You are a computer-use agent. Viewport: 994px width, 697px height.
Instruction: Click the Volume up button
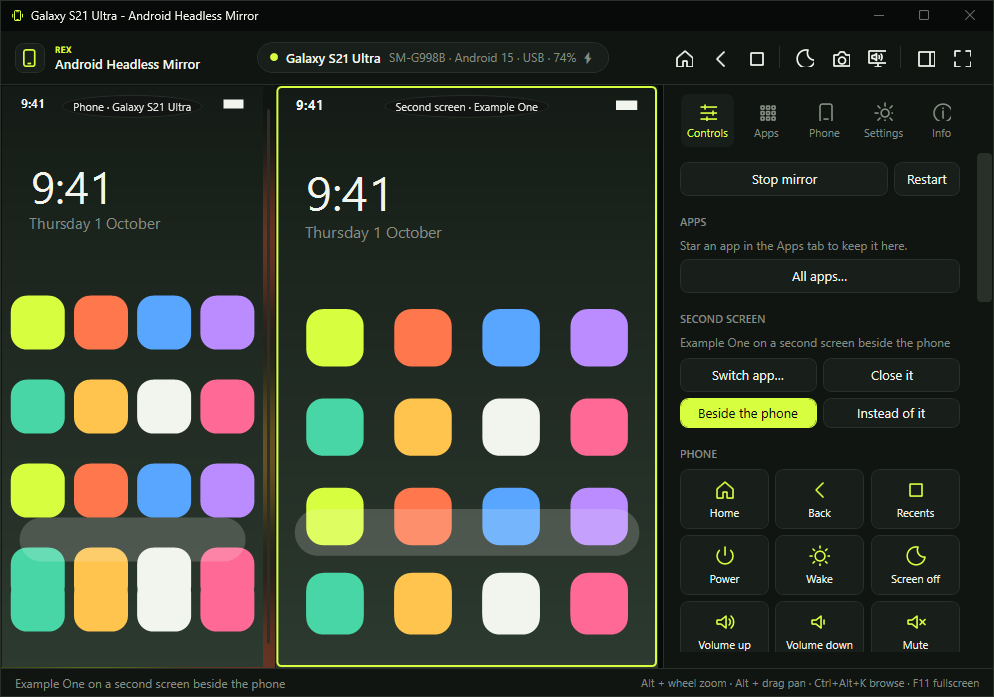(x=725, y=627)
